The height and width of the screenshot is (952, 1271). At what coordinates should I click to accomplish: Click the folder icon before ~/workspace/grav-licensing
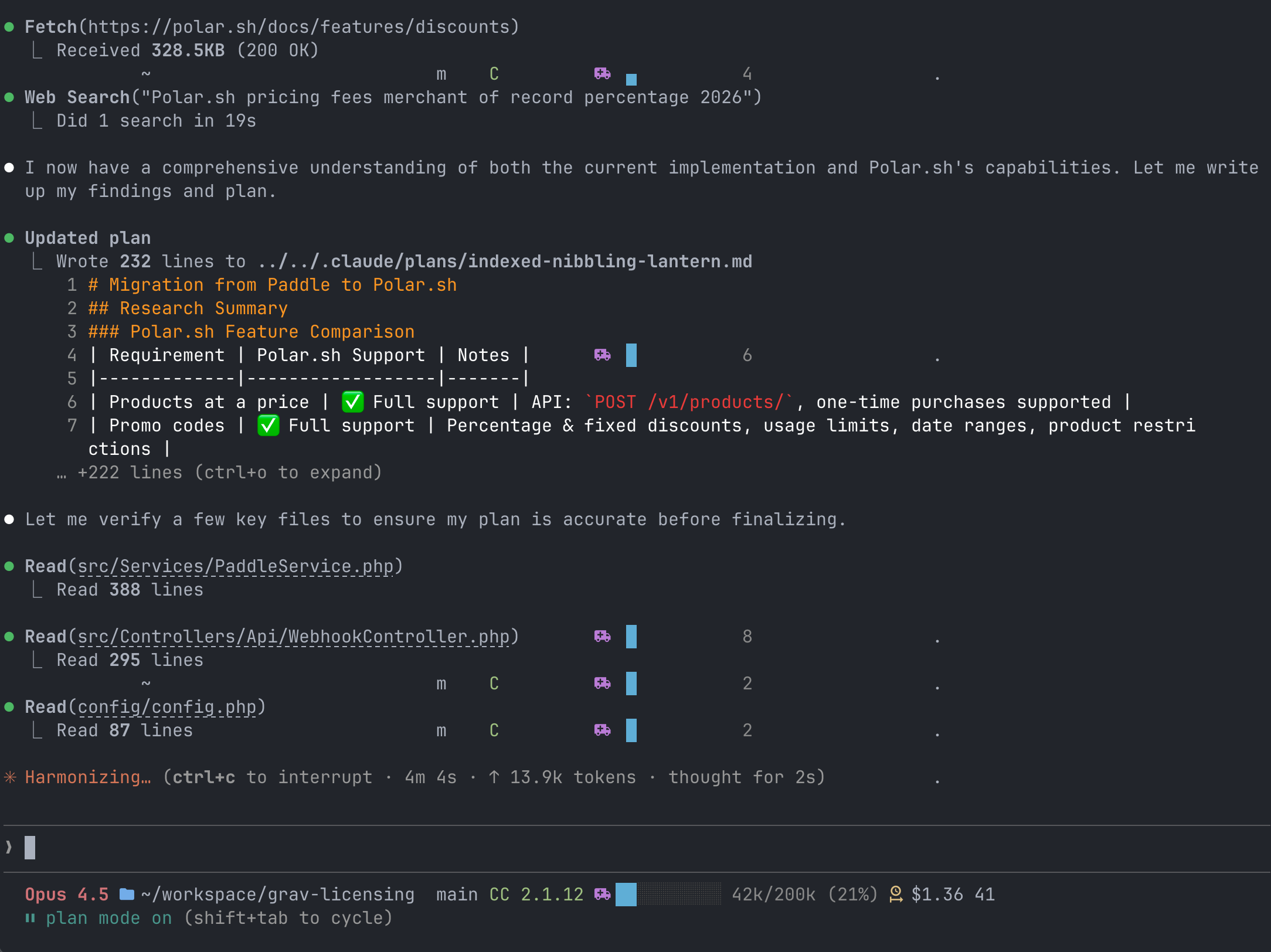pyautogui.click(x=127, y=894)
